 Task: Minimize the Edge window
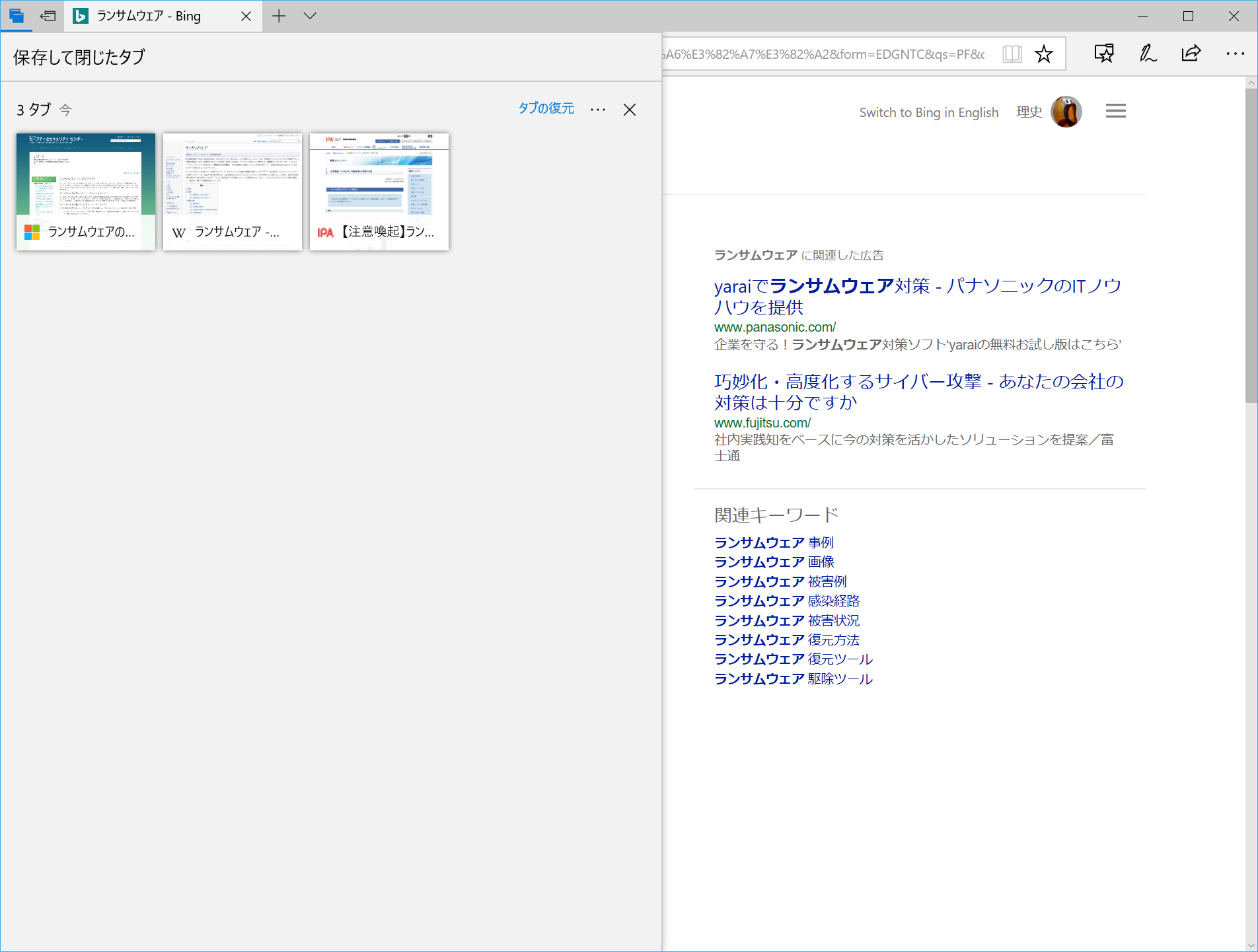(1143, 16)
